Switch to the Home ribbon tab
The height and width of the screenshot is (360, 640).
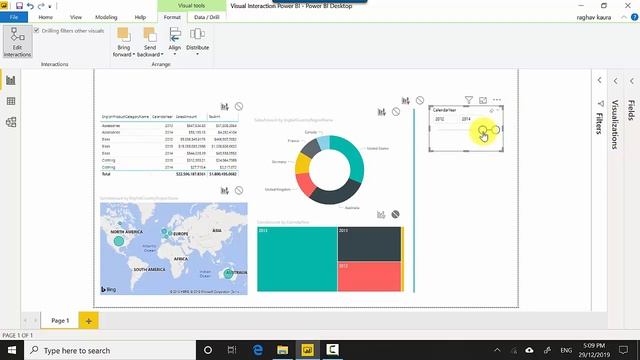pos(45,17)
